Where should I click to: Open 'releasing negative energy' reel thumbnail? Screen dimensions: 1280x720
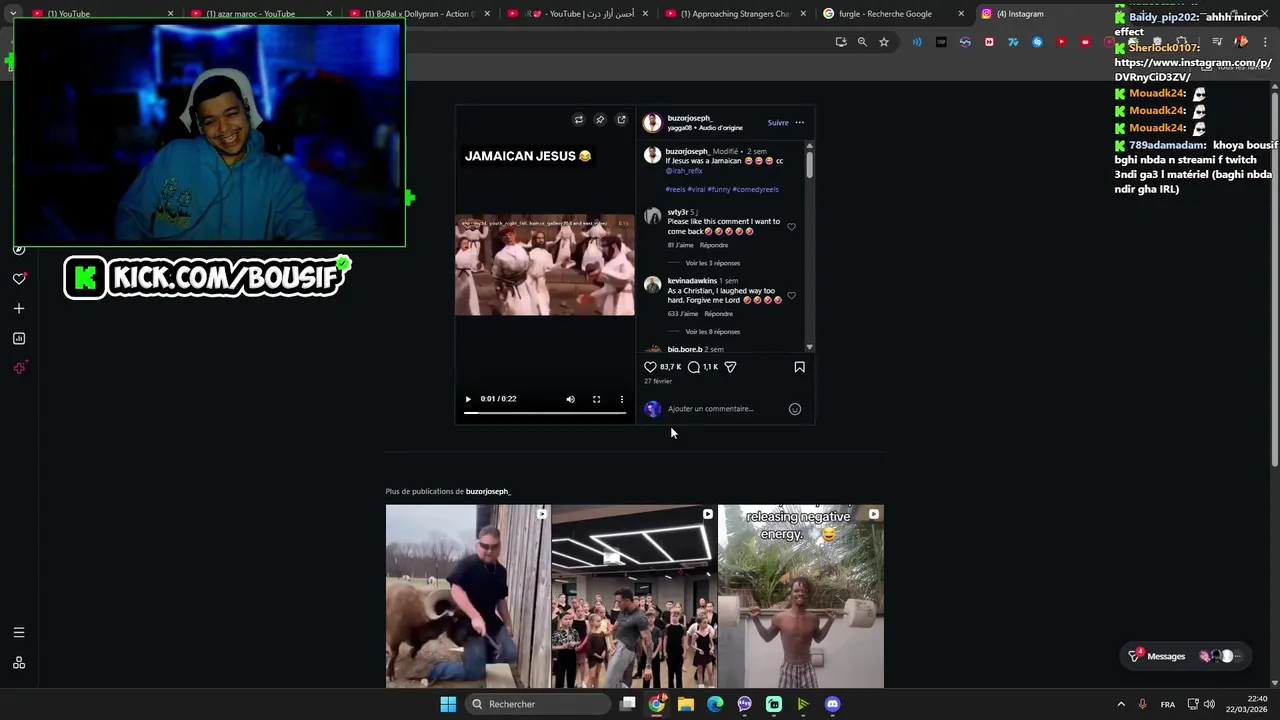click(801, 596)
